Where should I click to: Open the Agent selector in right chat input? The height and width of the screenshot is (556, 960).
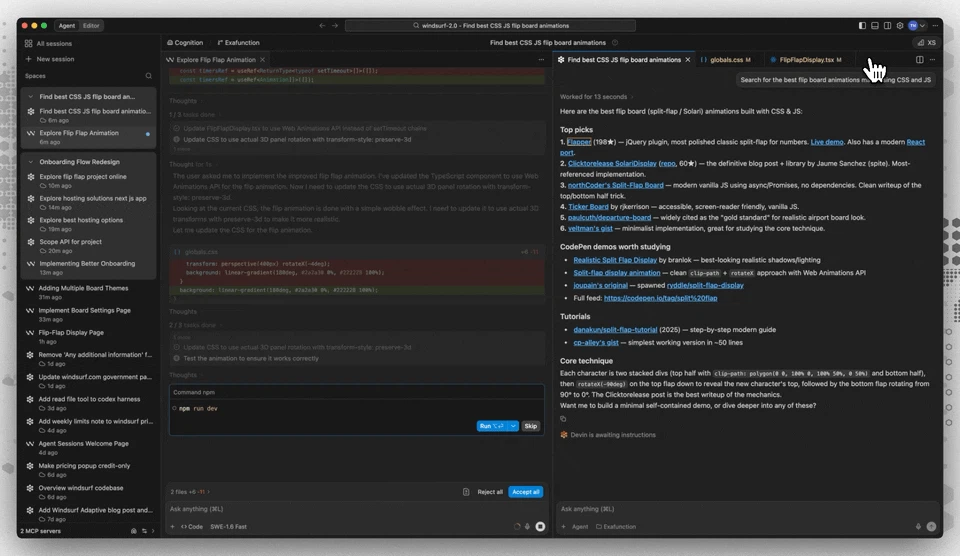579,527
